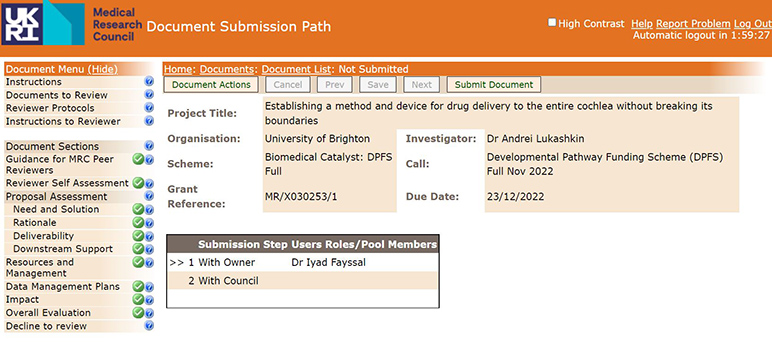Follow the Report Problem link
772x362 pixels.
pyautogui.click(x=693, y=24)
